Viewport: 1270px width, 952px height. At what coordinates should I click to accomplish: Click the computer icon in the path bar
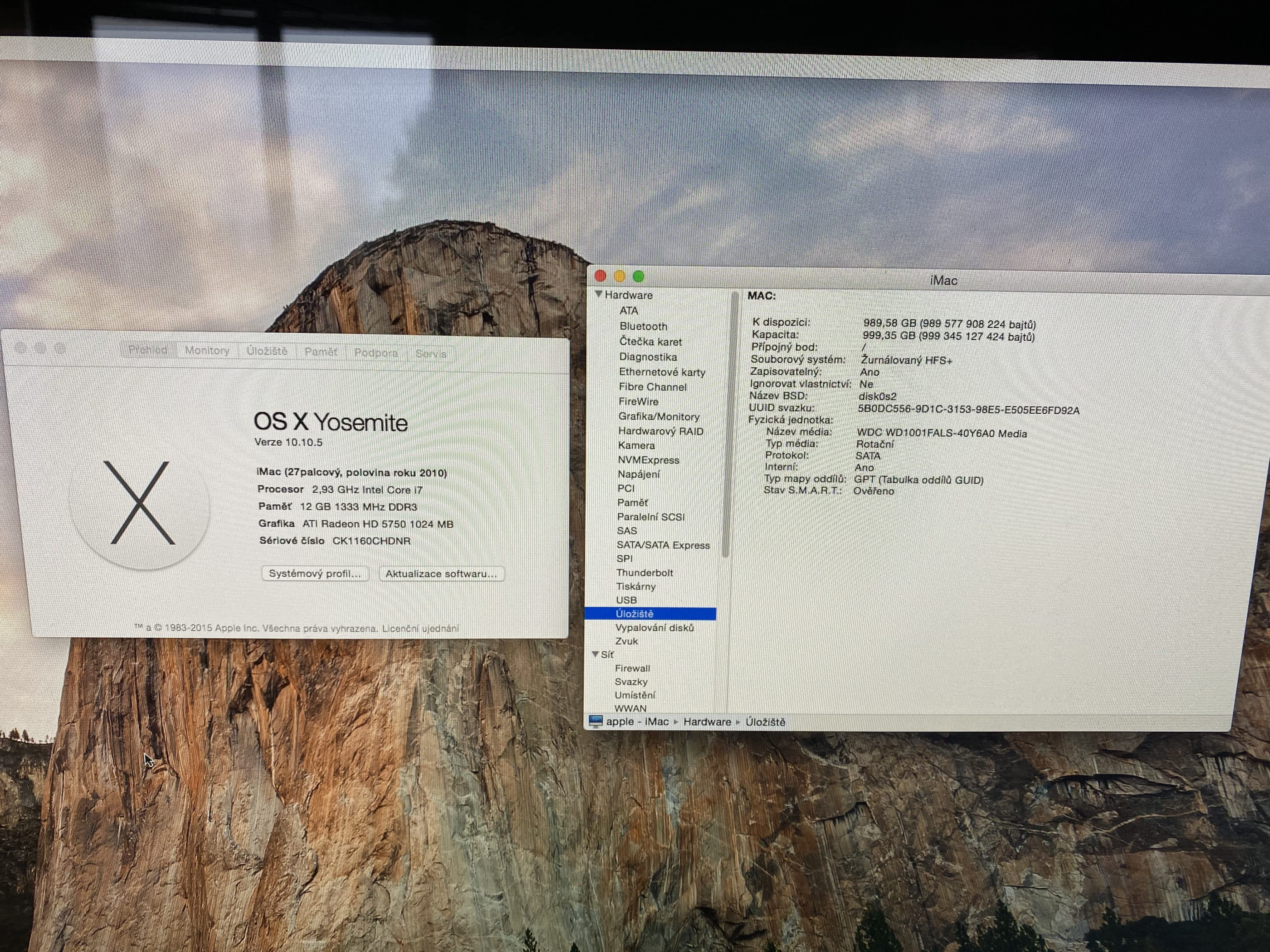click(595, 721)
